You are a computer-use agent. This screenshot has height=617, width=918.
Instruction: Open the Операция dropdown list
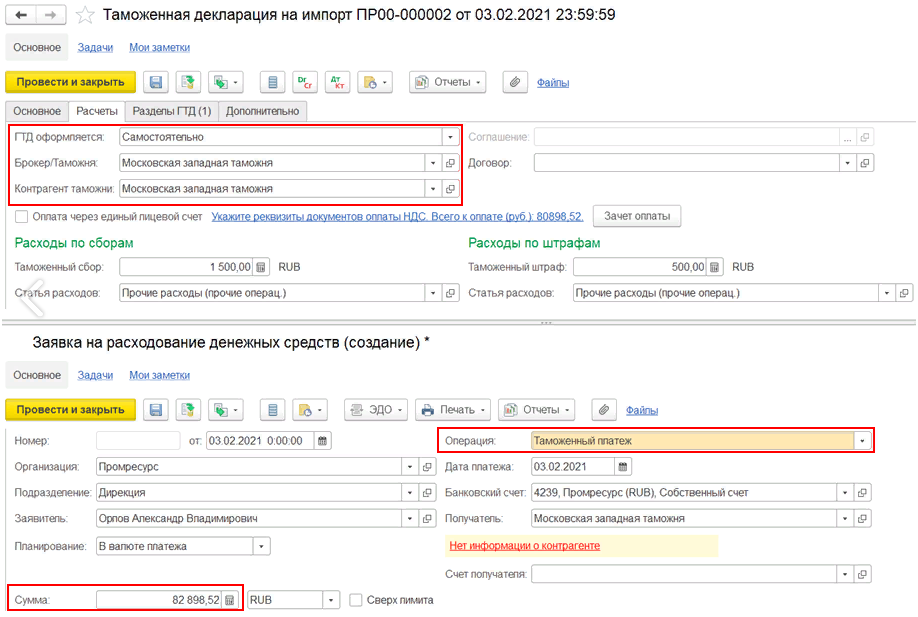(861, 440)
